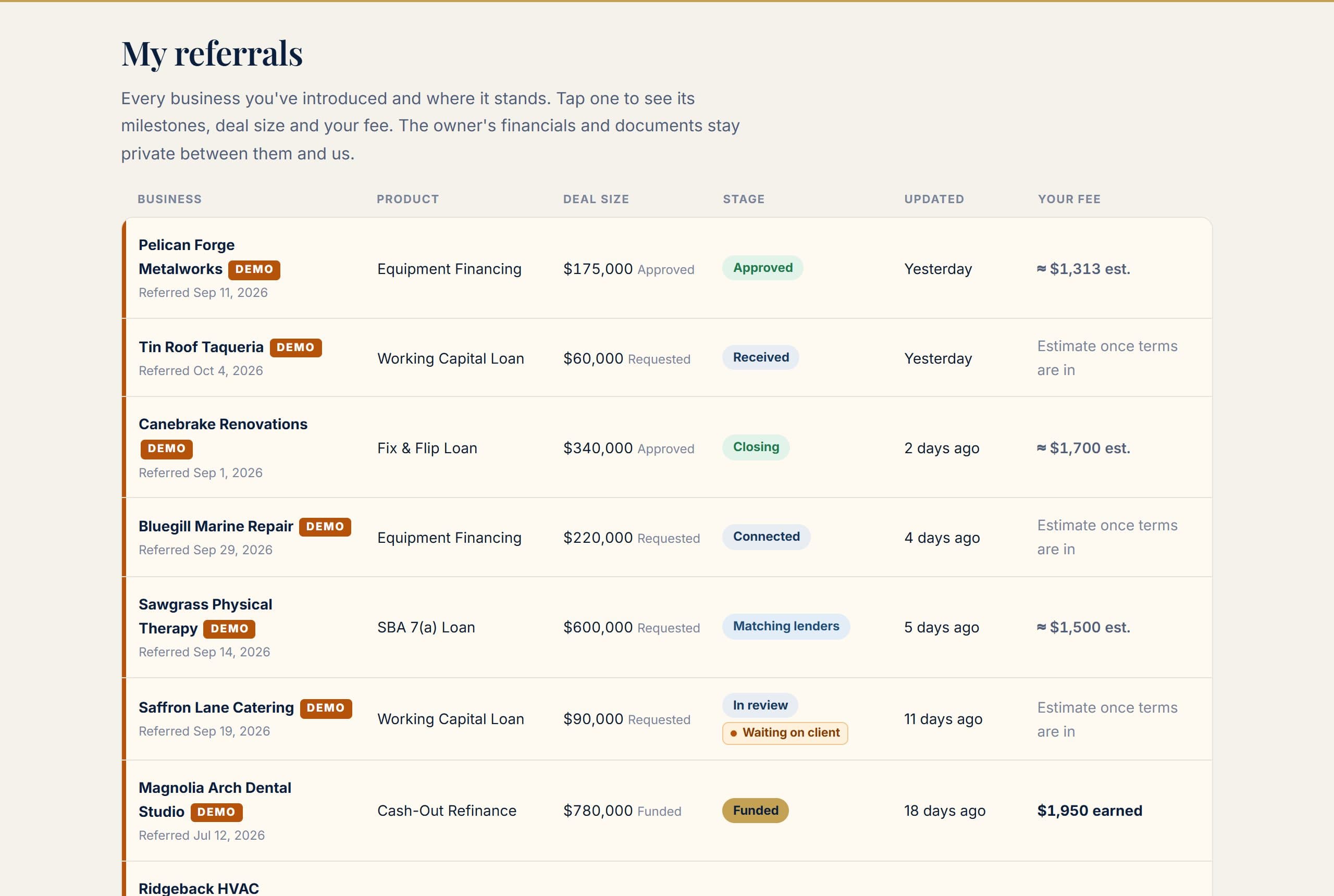Open the Canebrake Renovations referral
Viewport: 1334px width, 896px height.
[x=667, y=447]
